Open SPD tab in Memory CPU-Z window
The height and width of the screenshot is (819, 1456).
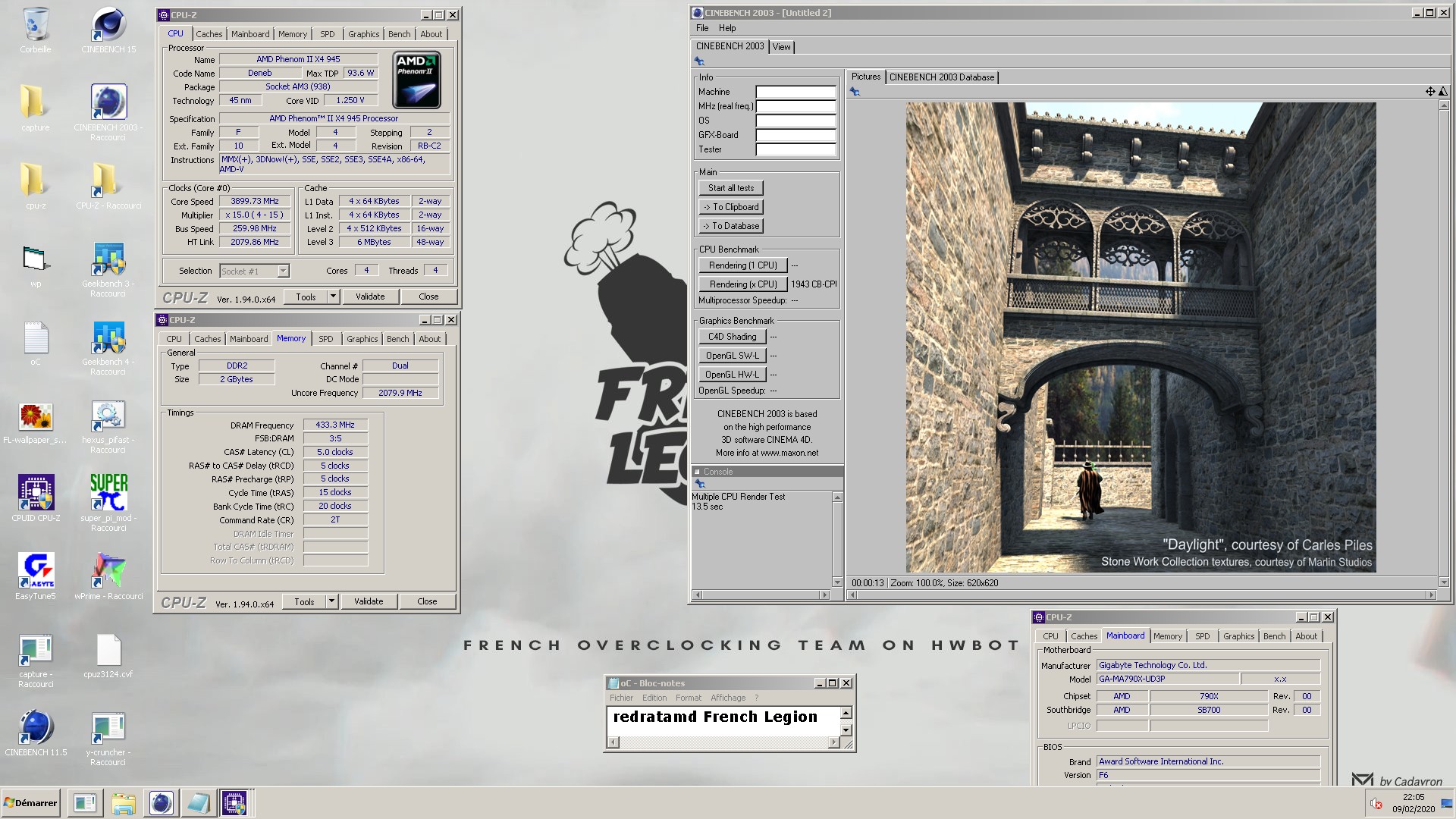tap(325, 339)
